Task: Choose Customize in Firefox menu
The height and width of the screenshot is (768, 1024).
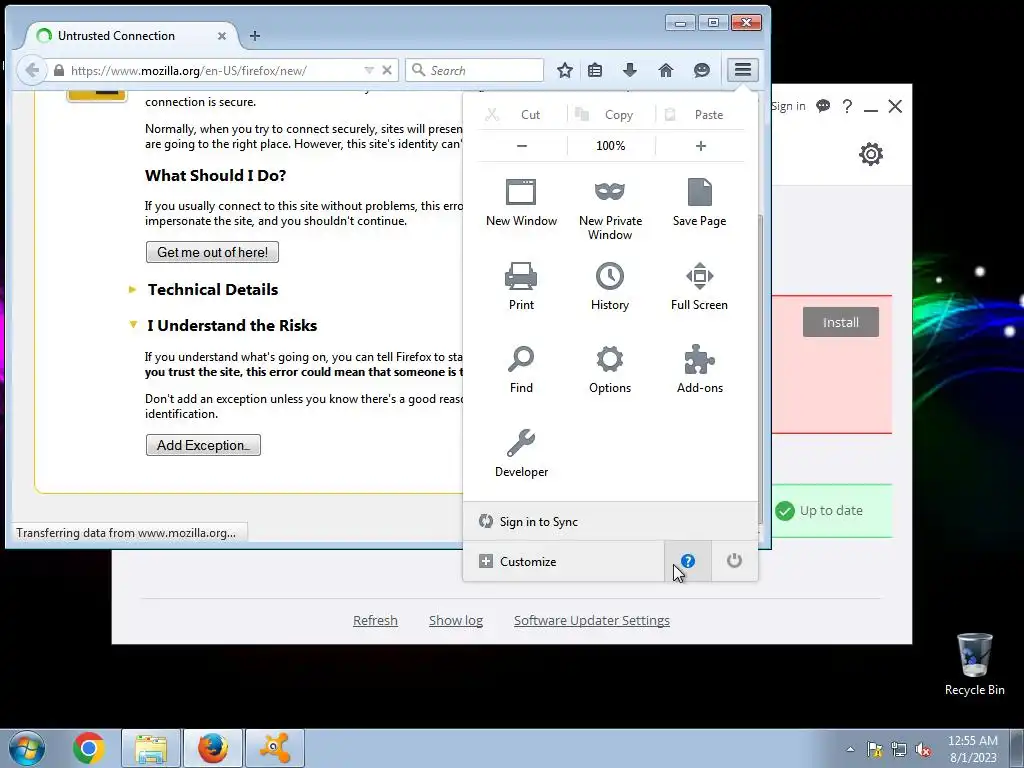Action: [564, 561]
